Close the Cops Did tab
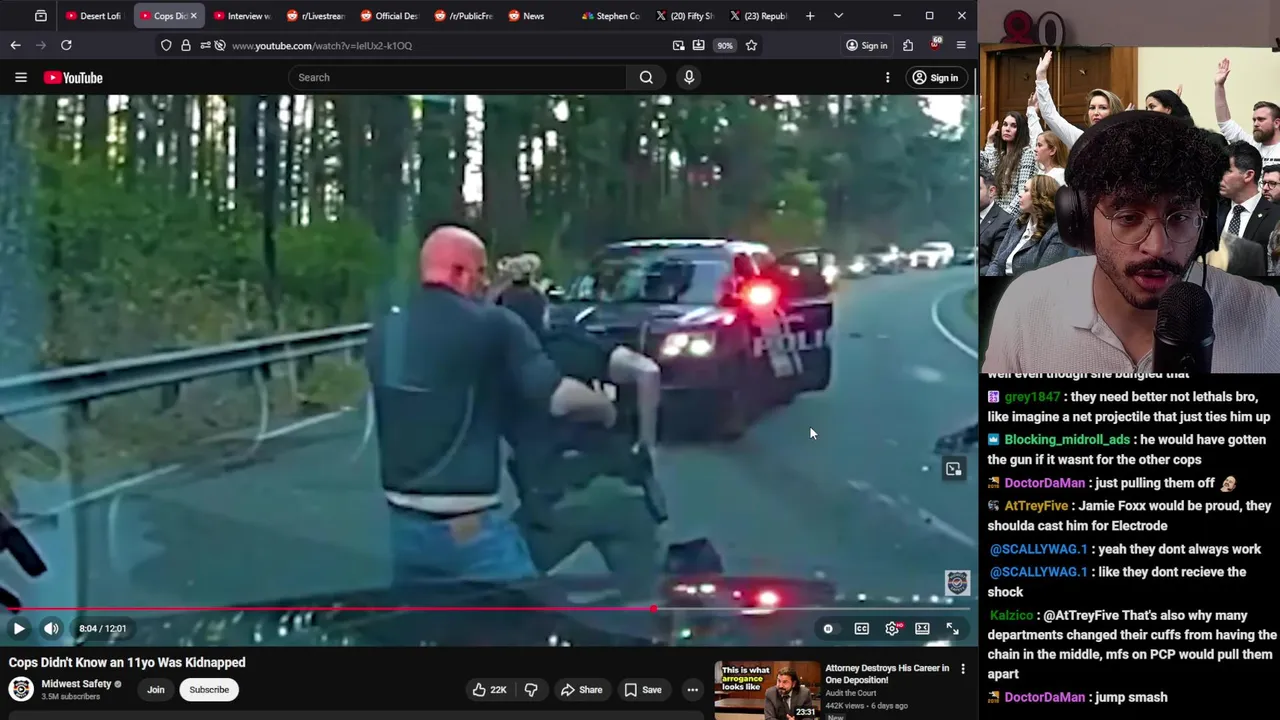Image resolution: width=1280 pixels, height=720 pixels. click(194, 16)
